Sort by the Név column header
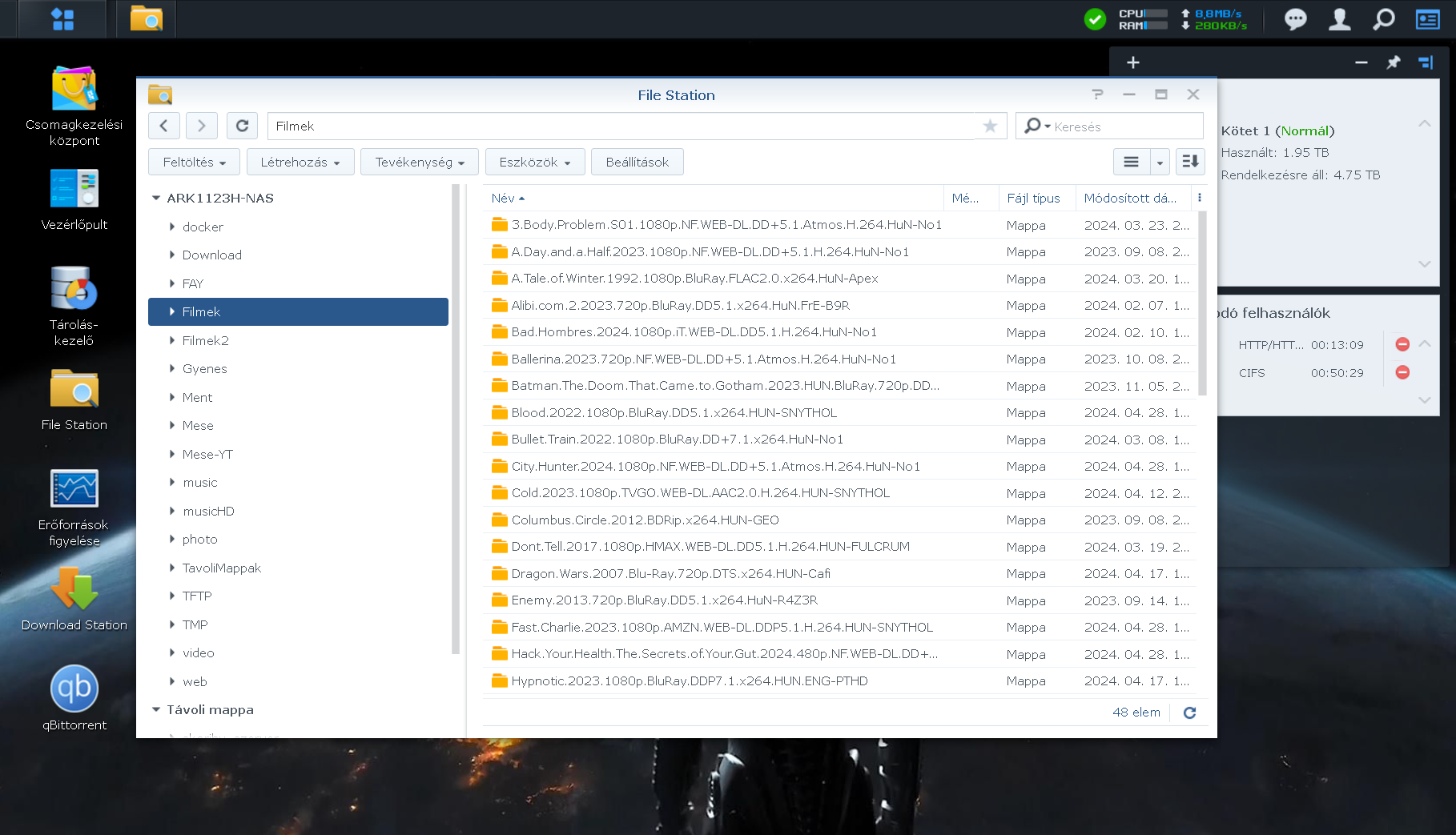 coord(503,198)
